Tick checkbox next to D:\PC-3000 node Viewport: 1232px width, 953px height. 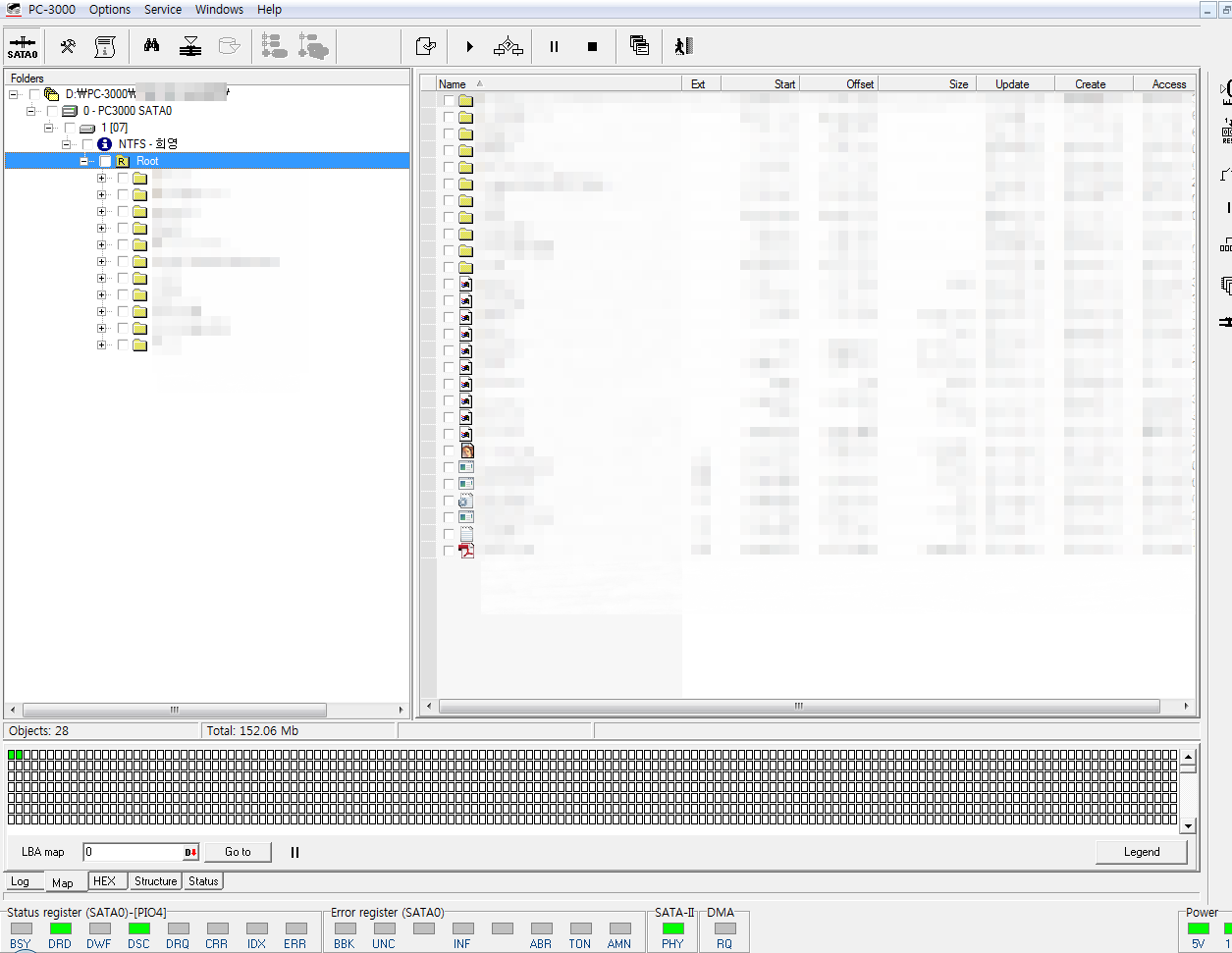(34, 94)
